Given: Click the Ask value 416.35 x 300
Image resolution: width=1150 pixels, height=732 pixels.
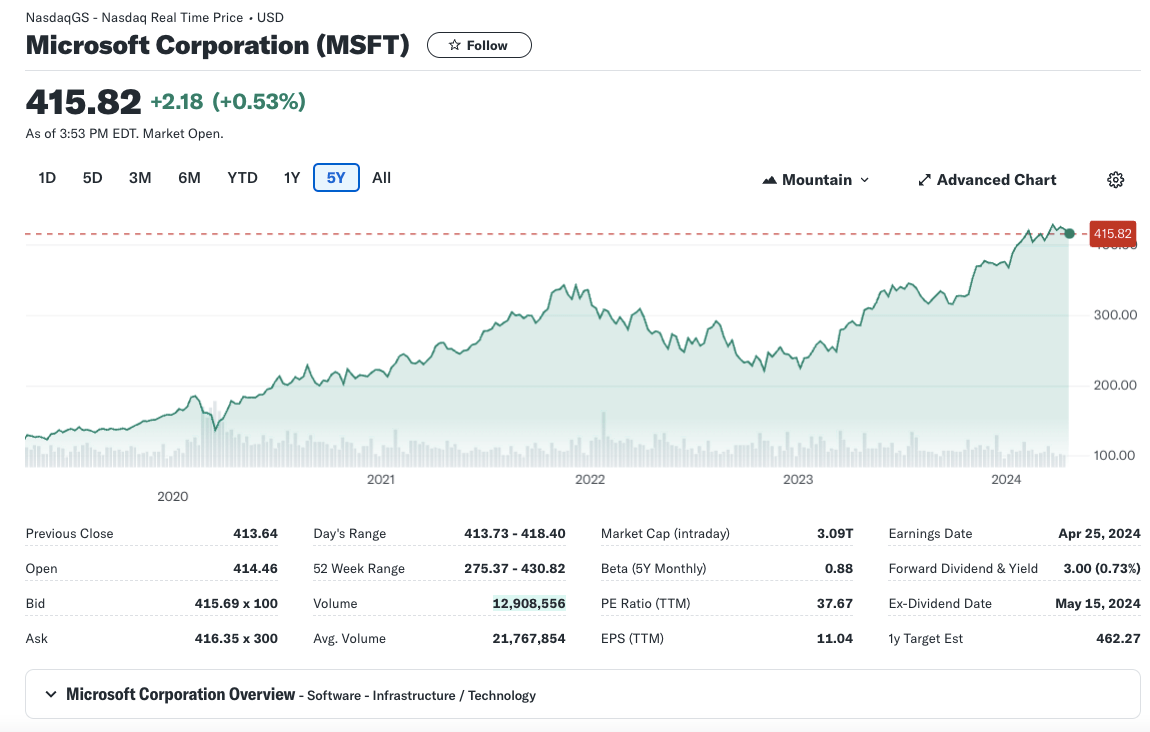Looking at the screenshot, I should click(236, 639).
